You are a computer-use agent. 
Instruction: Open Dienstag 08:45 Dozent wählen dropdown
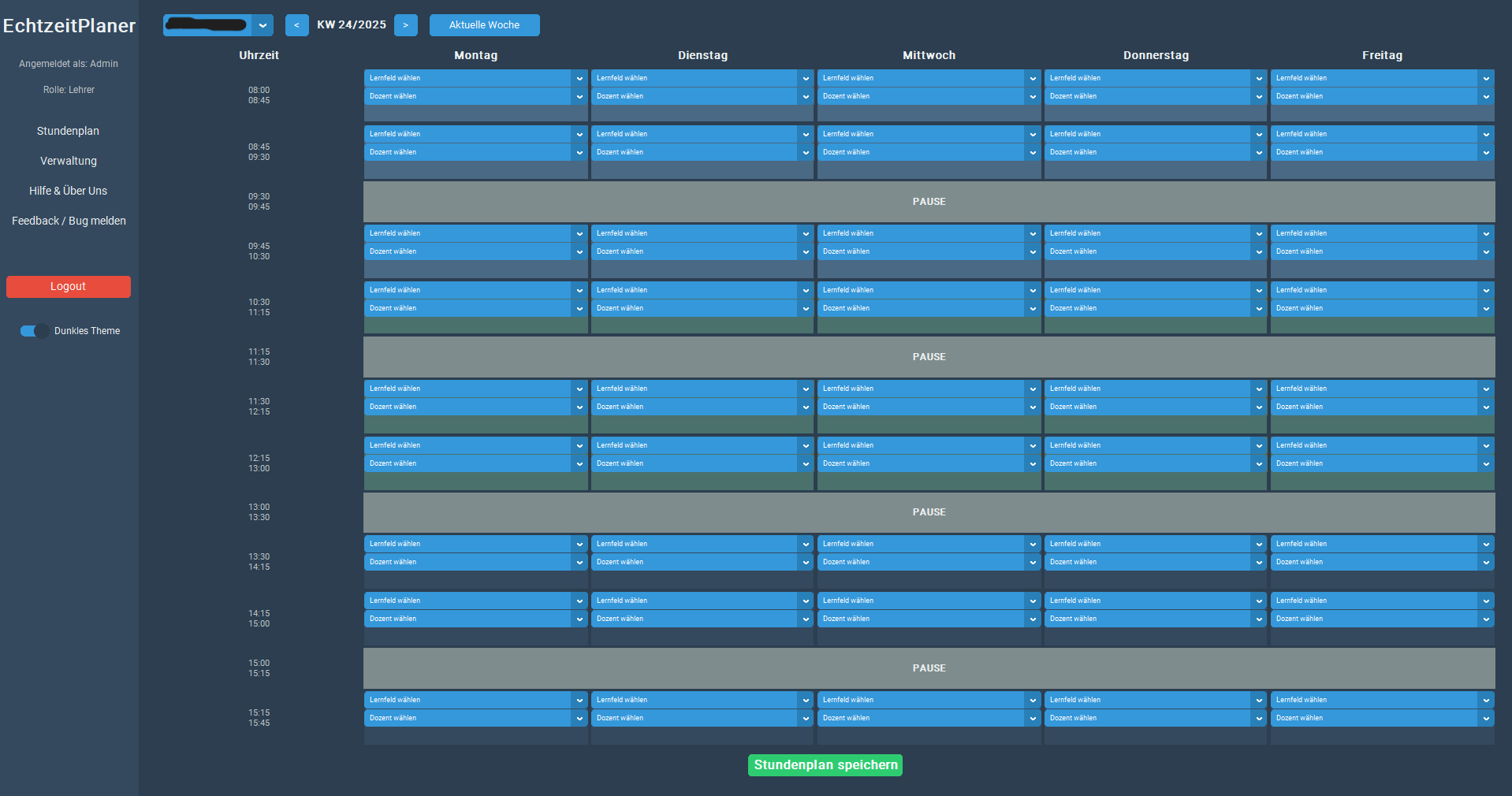click(702, 152)
